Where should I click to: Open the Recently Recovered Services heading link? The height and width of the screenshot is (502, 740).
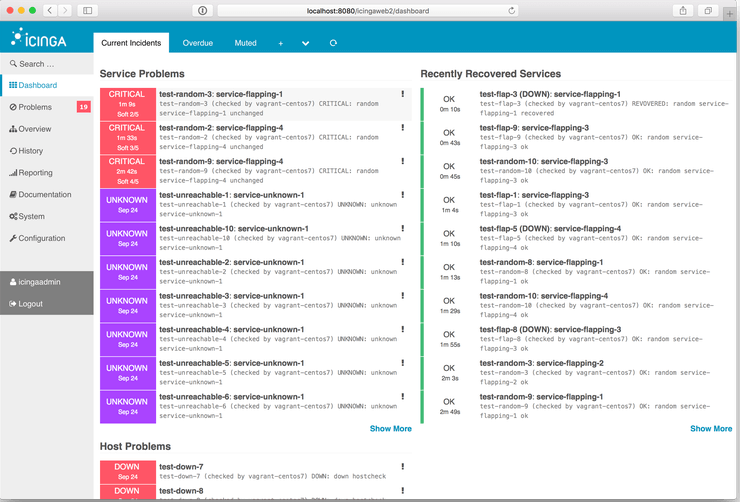[491, 74]
